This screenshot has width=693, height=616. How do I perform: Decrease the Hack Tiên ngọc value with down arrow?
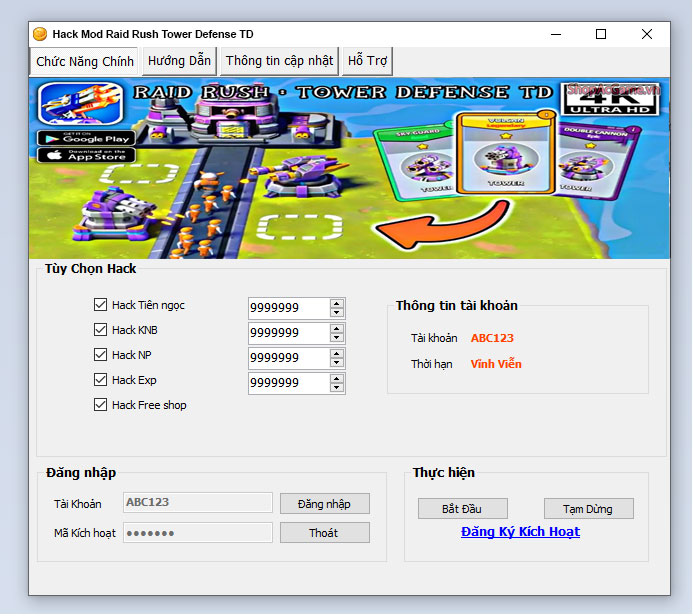(x=337, y=312)
